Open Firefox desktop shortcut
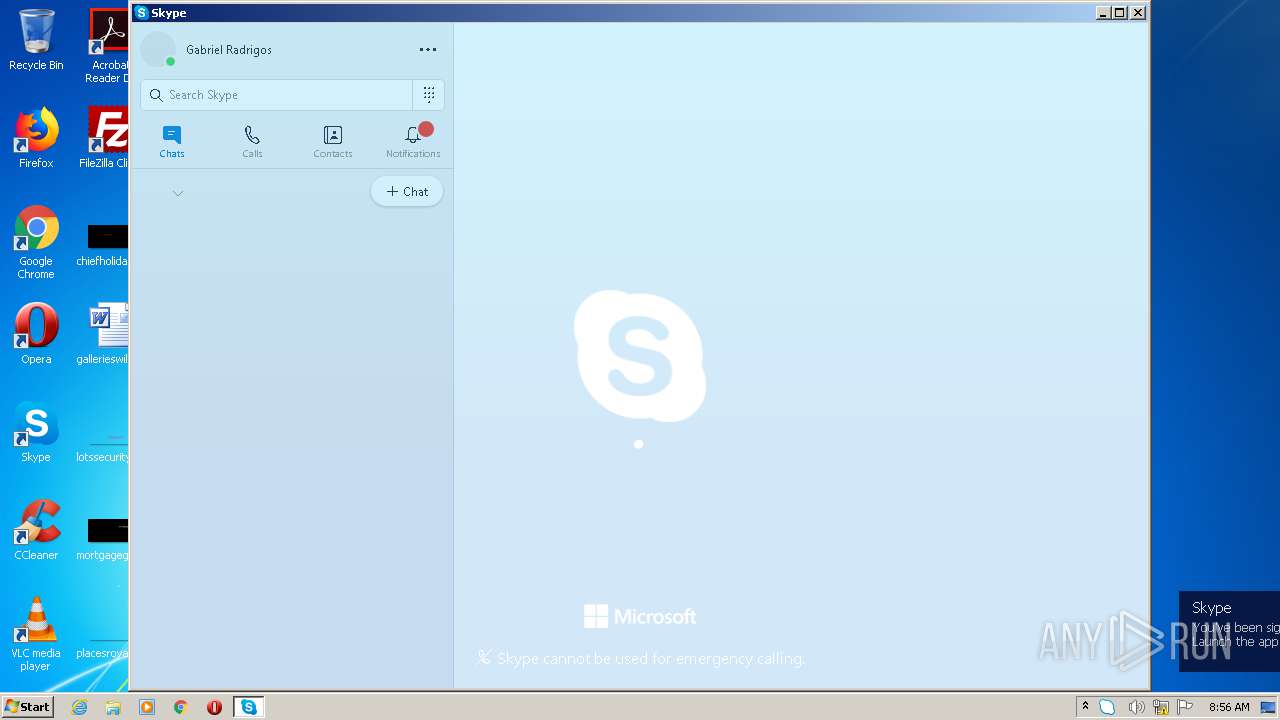 point(36,139)
